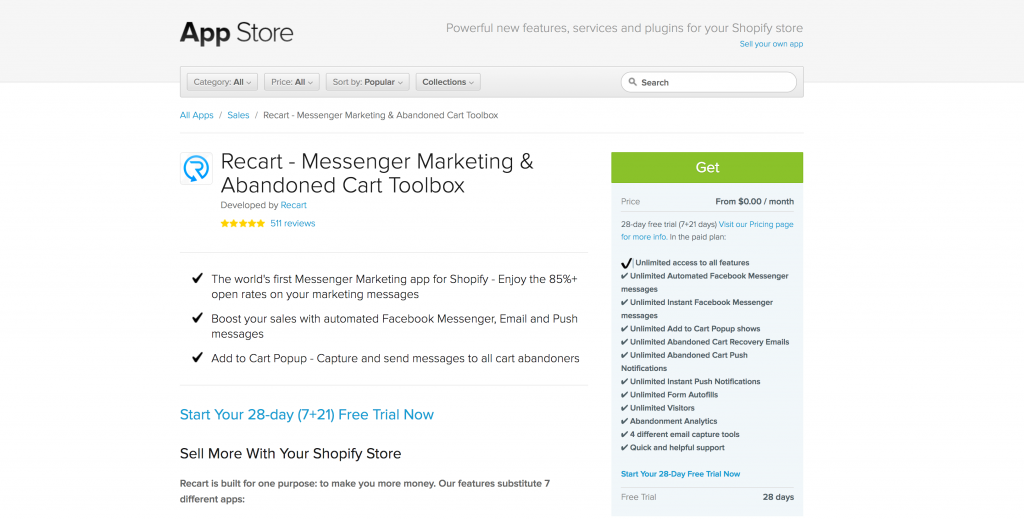
Task: Click Start Your 28-day (7+21) Free Trial Now
Action: 307,415
